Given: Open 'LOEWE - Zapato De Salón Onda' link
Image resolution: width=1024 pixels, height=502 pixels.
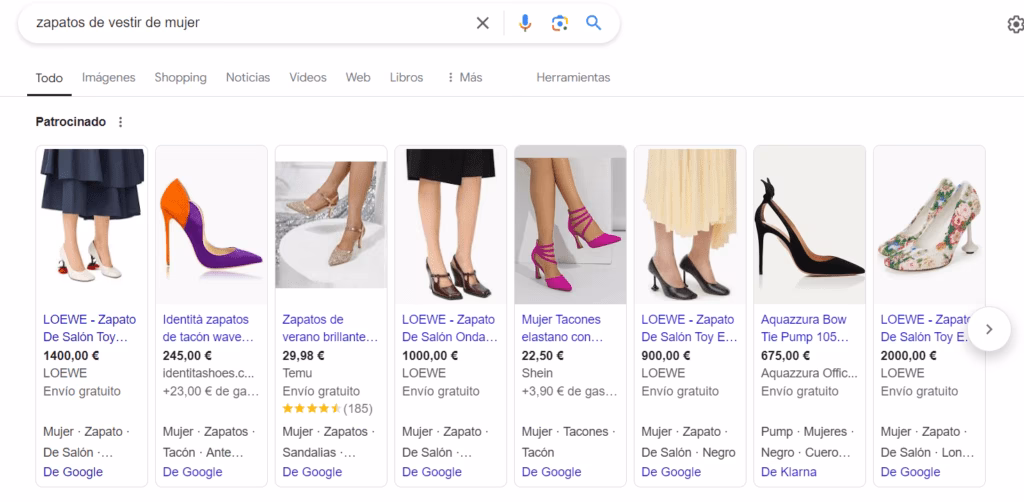Looking at the screenshot, I should tap(449, 328).
